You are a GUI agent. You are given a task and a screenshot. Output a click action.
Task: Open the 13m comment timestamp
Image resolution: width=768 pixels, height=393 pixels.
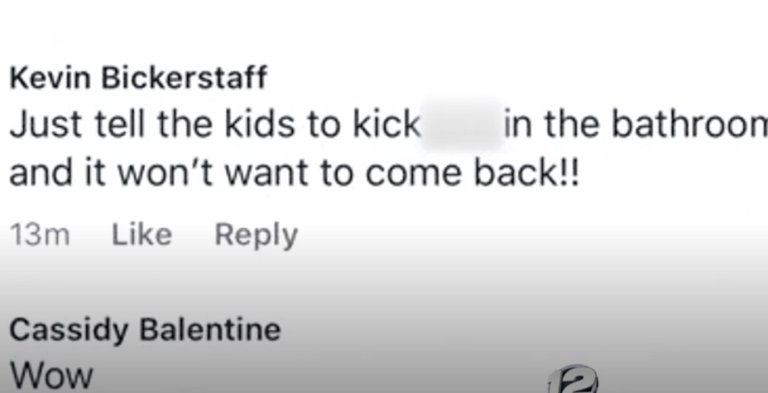tap(40, 235)
